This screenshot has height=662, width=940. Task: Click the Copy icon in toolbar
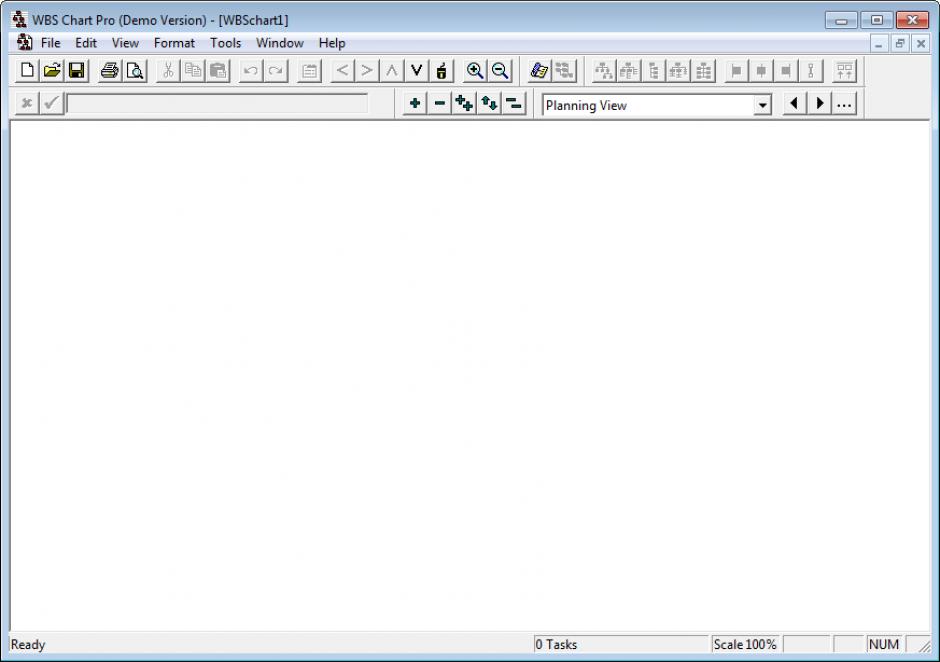[x=193, y=71]
